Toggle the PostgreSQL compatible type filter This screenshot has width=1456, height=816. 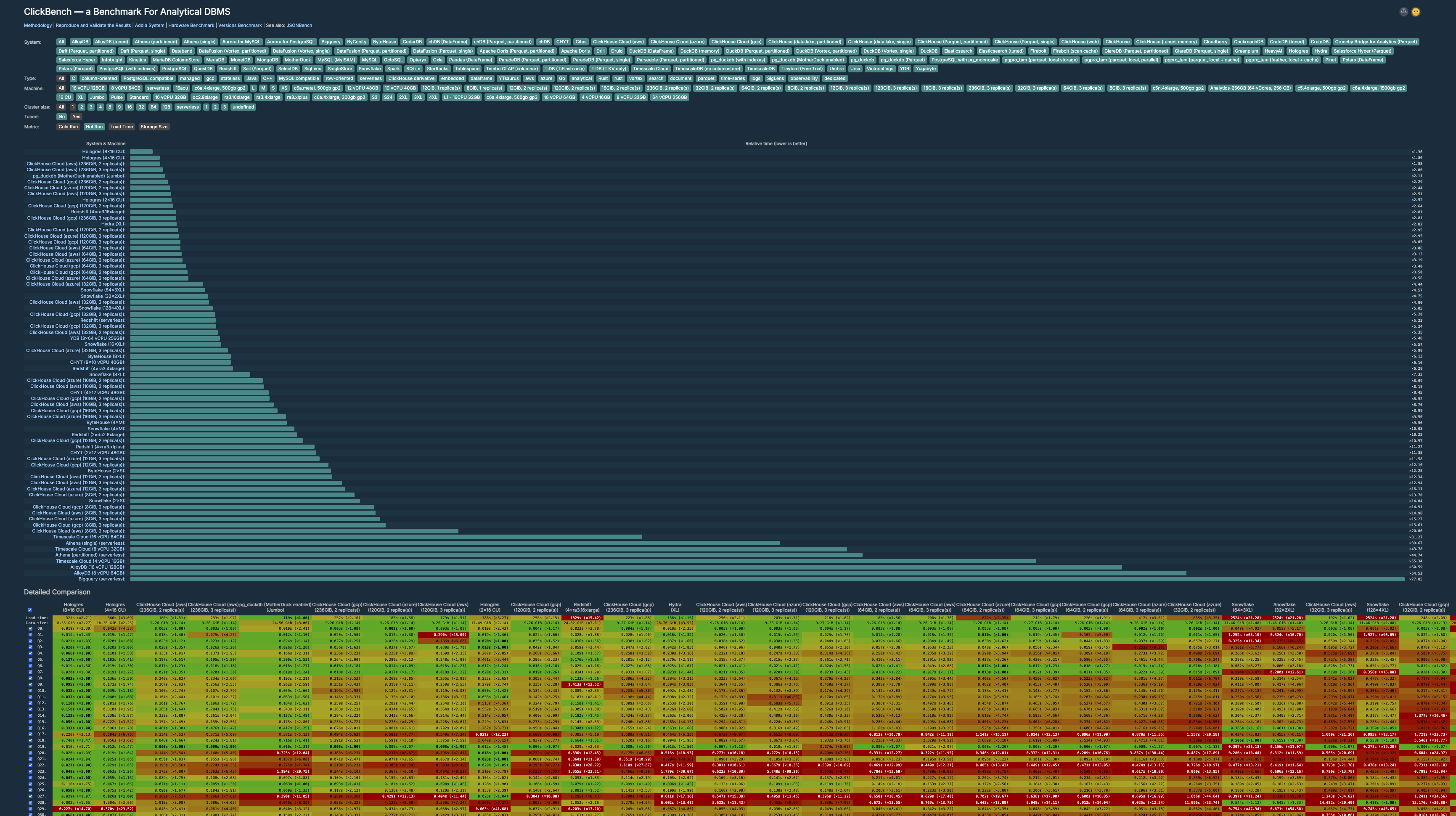[148, 79]
